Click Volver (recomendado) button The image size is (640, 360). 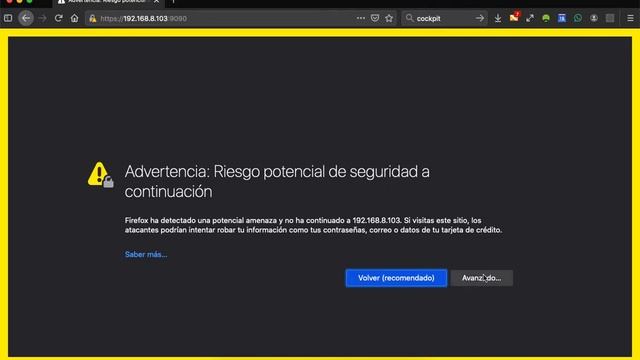pyautogui.click(x=396, y=278)
